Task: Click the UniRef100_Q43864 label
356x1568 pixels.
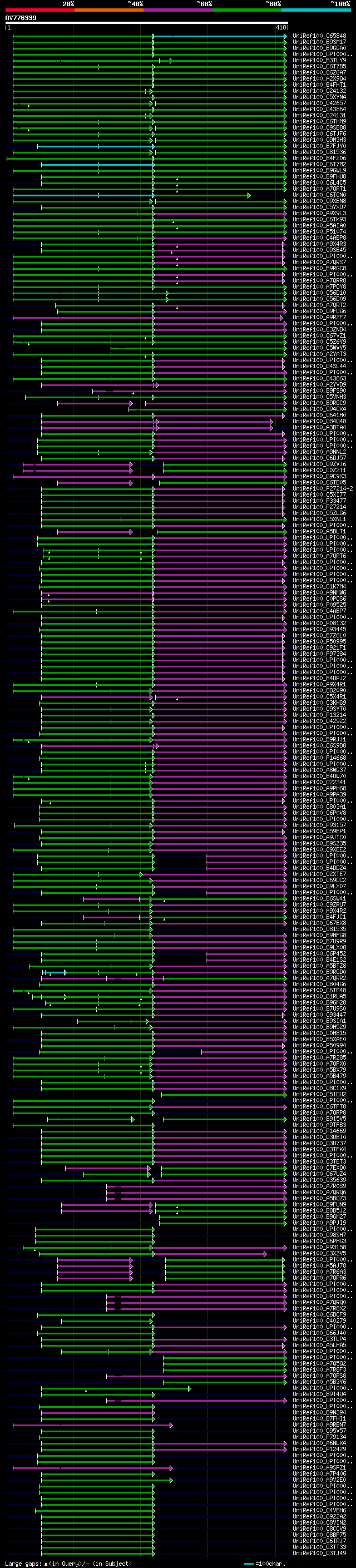Action: coord(319,109)
